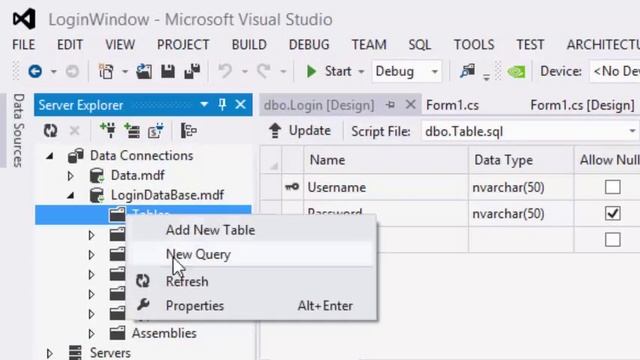Open the Undo history dropdown arrow

244,72
